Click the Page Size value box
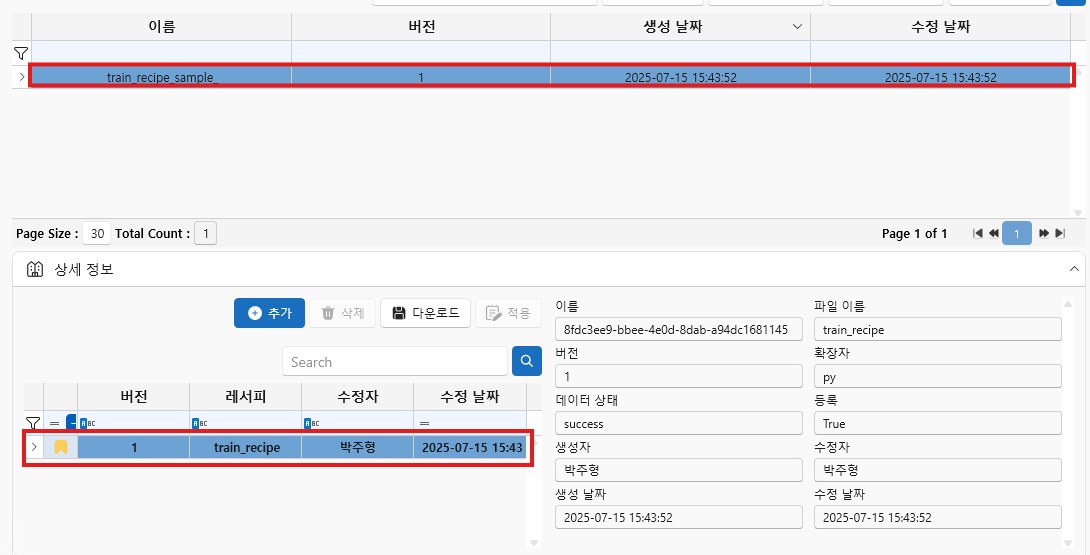Image resolution: width=1090 pixels, height=555 pixels. click(97, 233)
